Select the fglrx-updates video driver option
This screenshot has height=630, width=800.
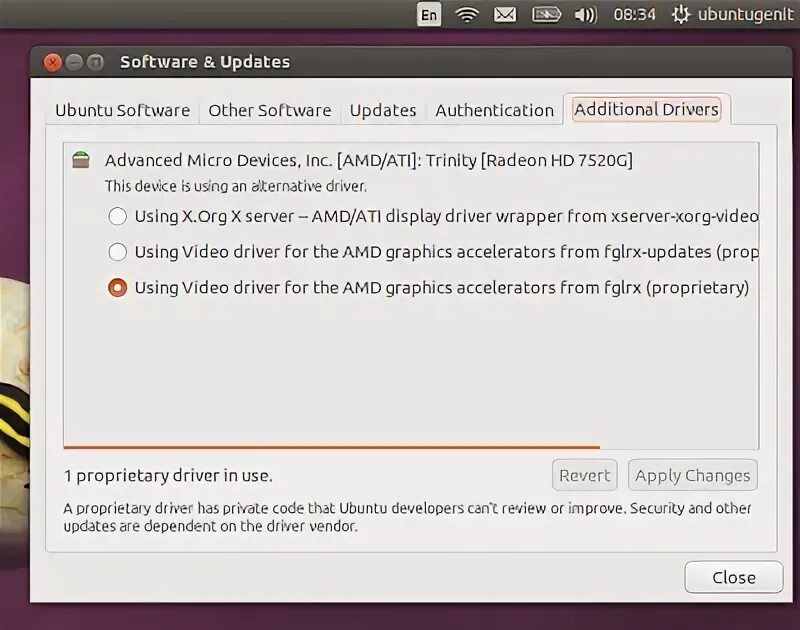point(433,252)
